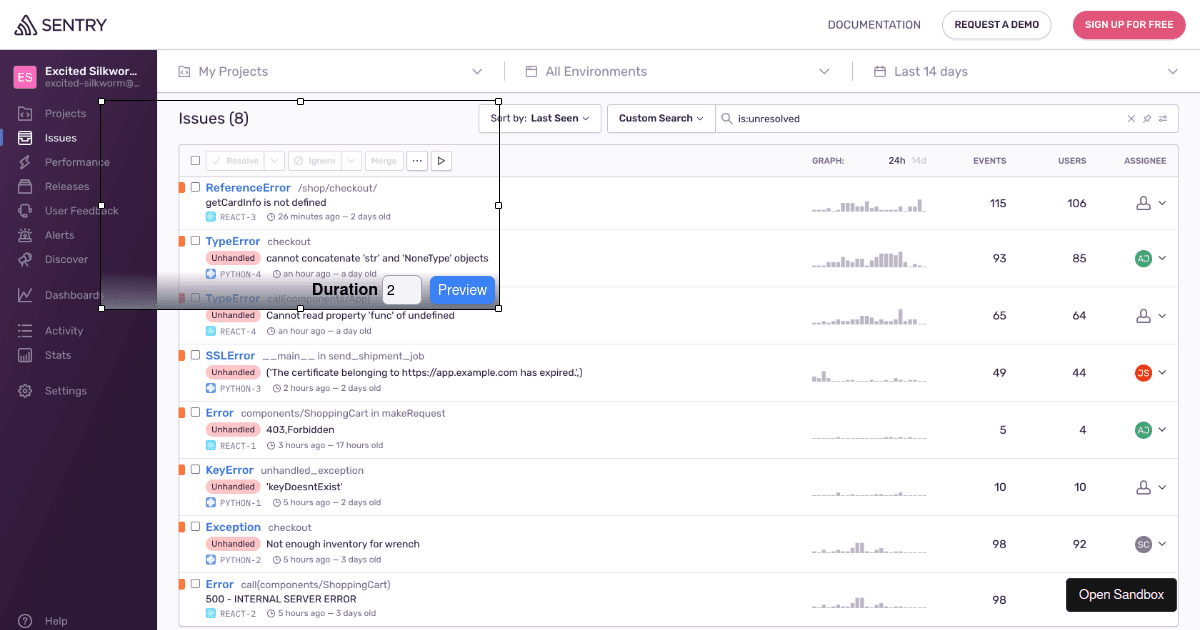Viewport: 1200px width, 630px height.
Task: Select the Issues icon in the sidebar
Action: click(x=25, y=137)
